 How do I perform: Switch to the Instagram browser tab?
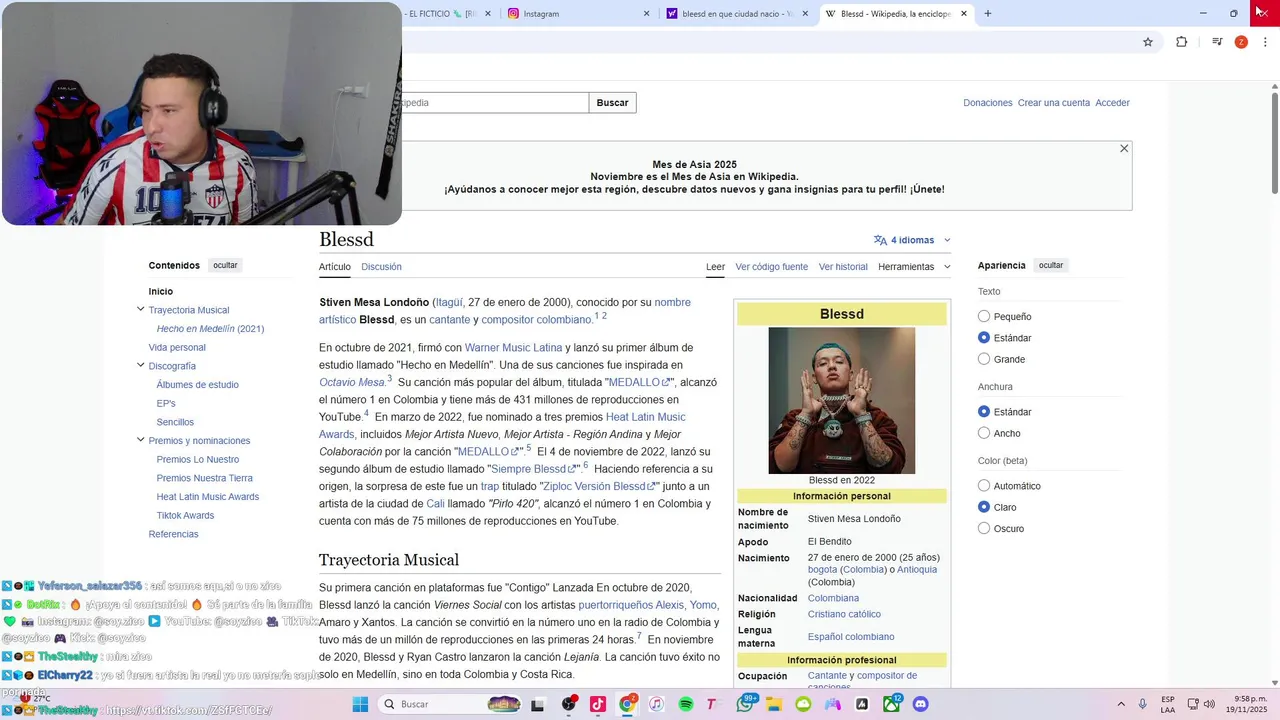click(x=577, y=14)
